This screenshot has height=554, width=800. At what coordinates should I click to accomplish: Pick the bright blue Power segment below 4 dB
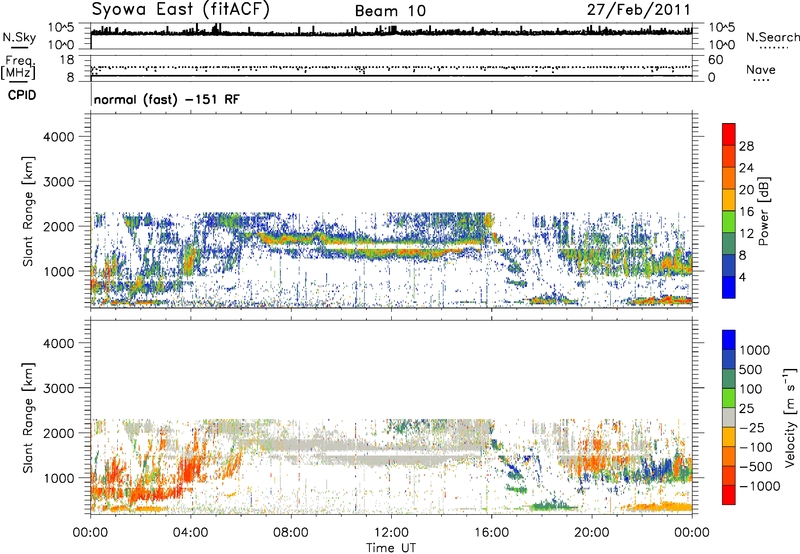tap(729, 287)
